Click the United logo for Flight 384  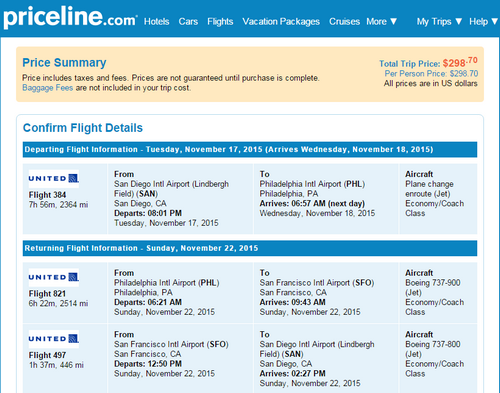click(54, 179)
